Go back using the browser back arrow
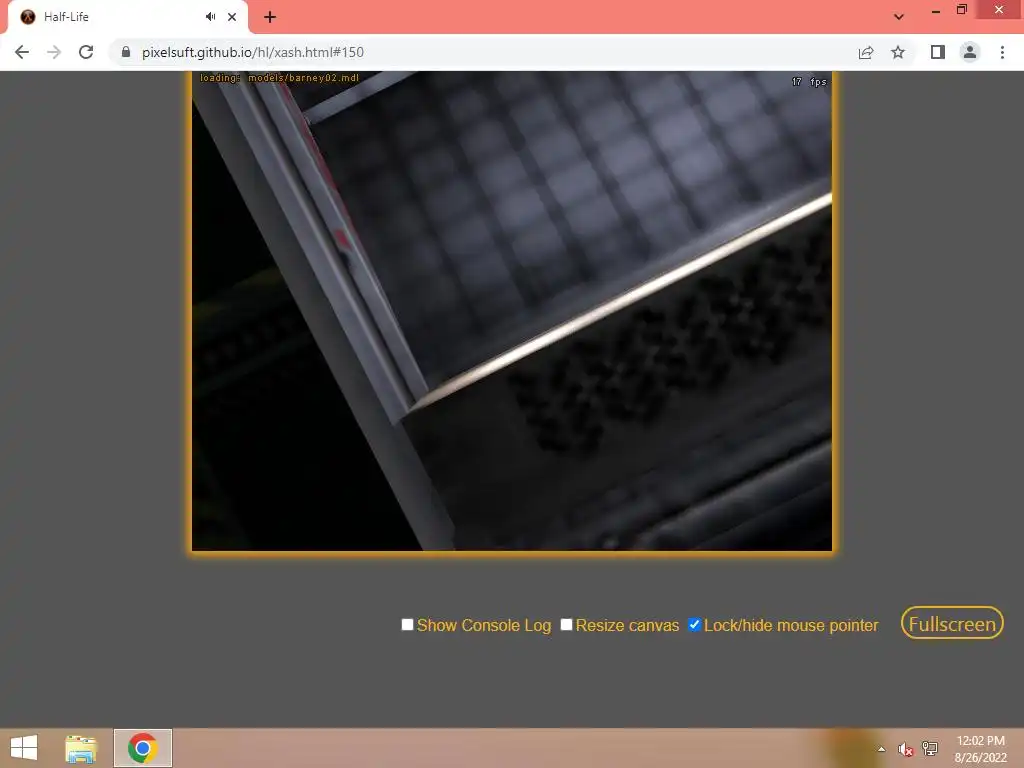The width and height of the screenshot is (1024, 768). [22, 52]
